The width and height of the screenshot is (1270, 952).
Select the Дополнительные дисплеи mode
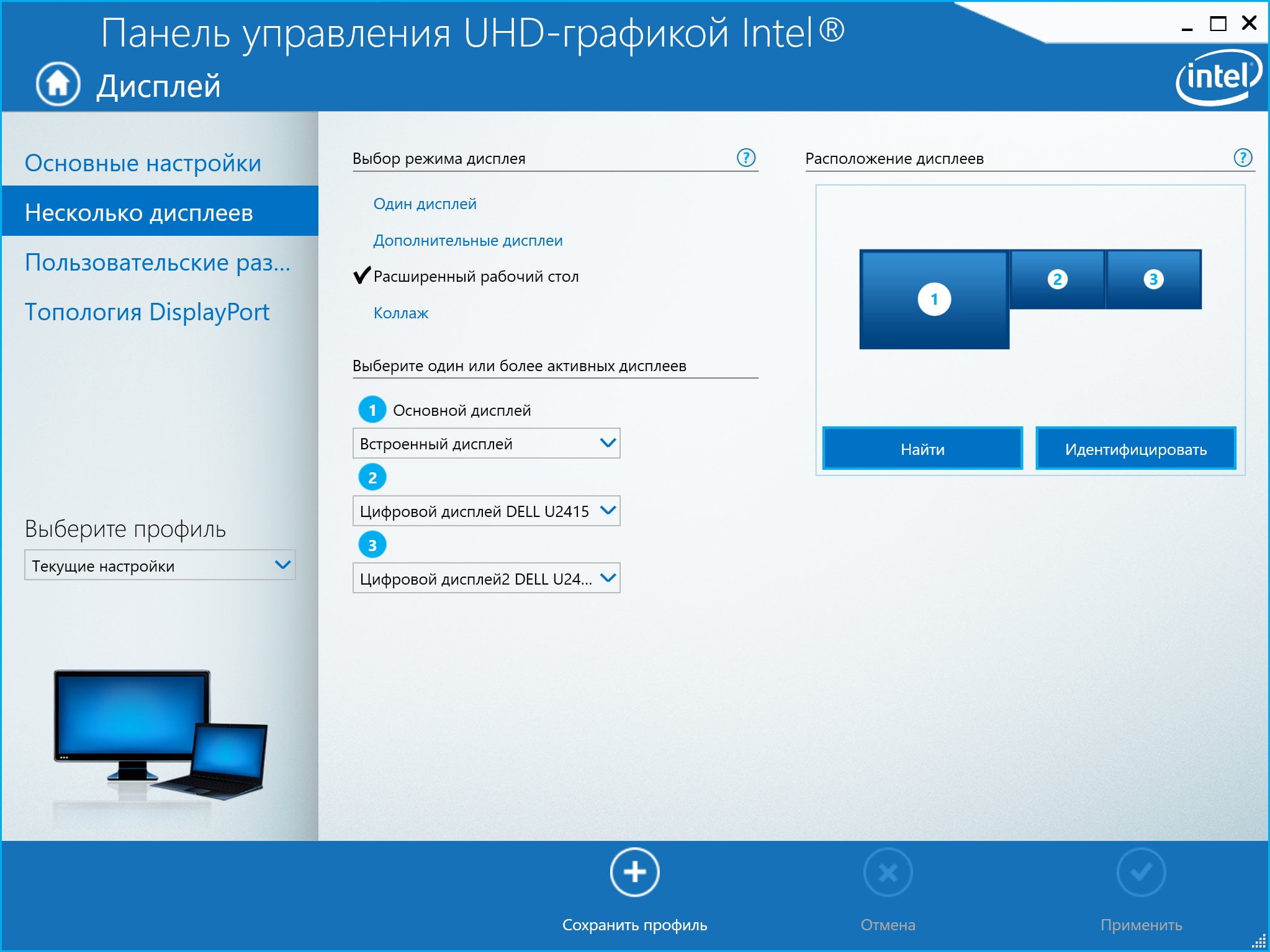click(468, 240)
